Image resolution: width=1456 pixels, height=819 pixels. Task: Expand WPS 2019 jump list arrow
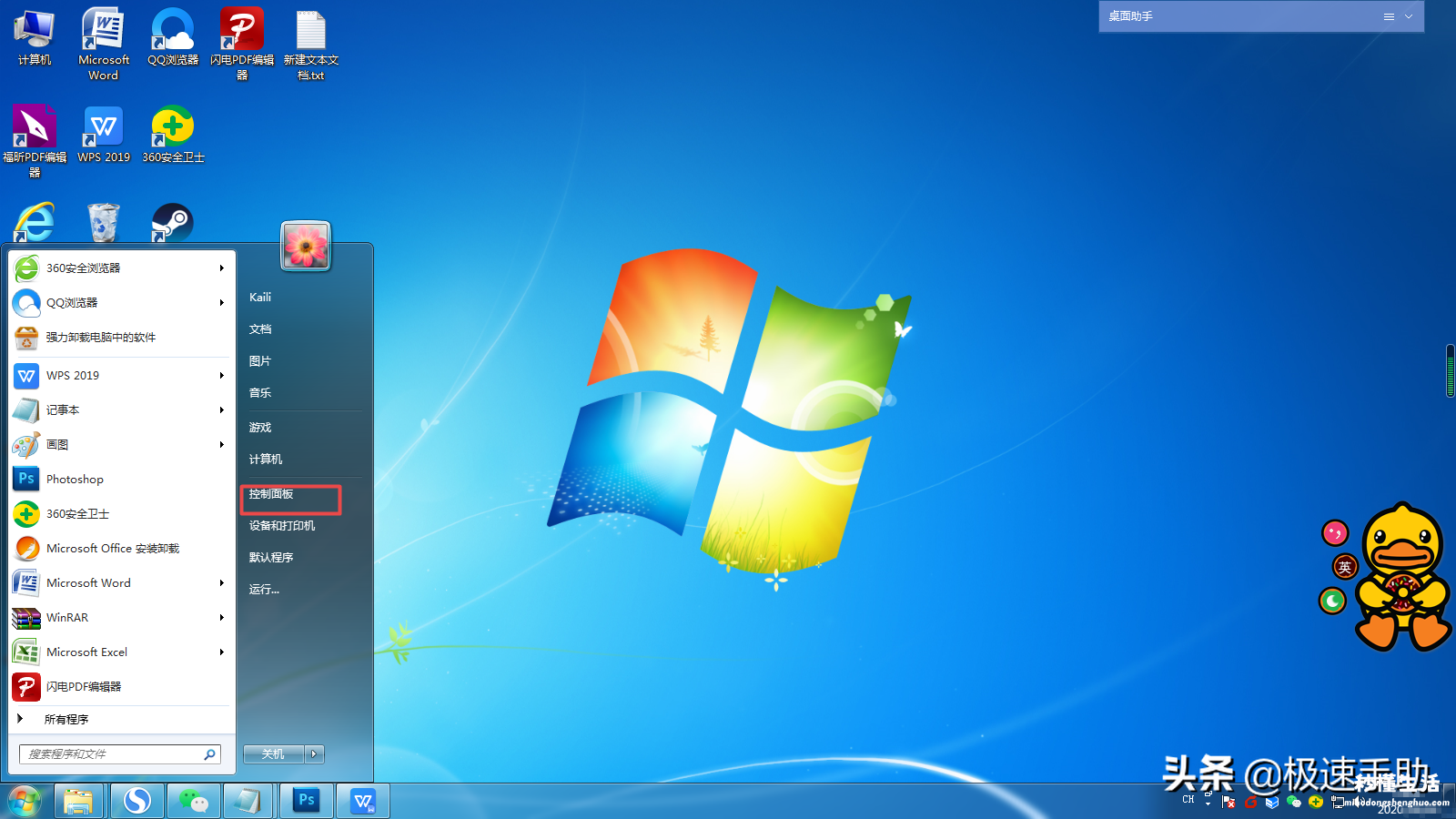point(221,376)
